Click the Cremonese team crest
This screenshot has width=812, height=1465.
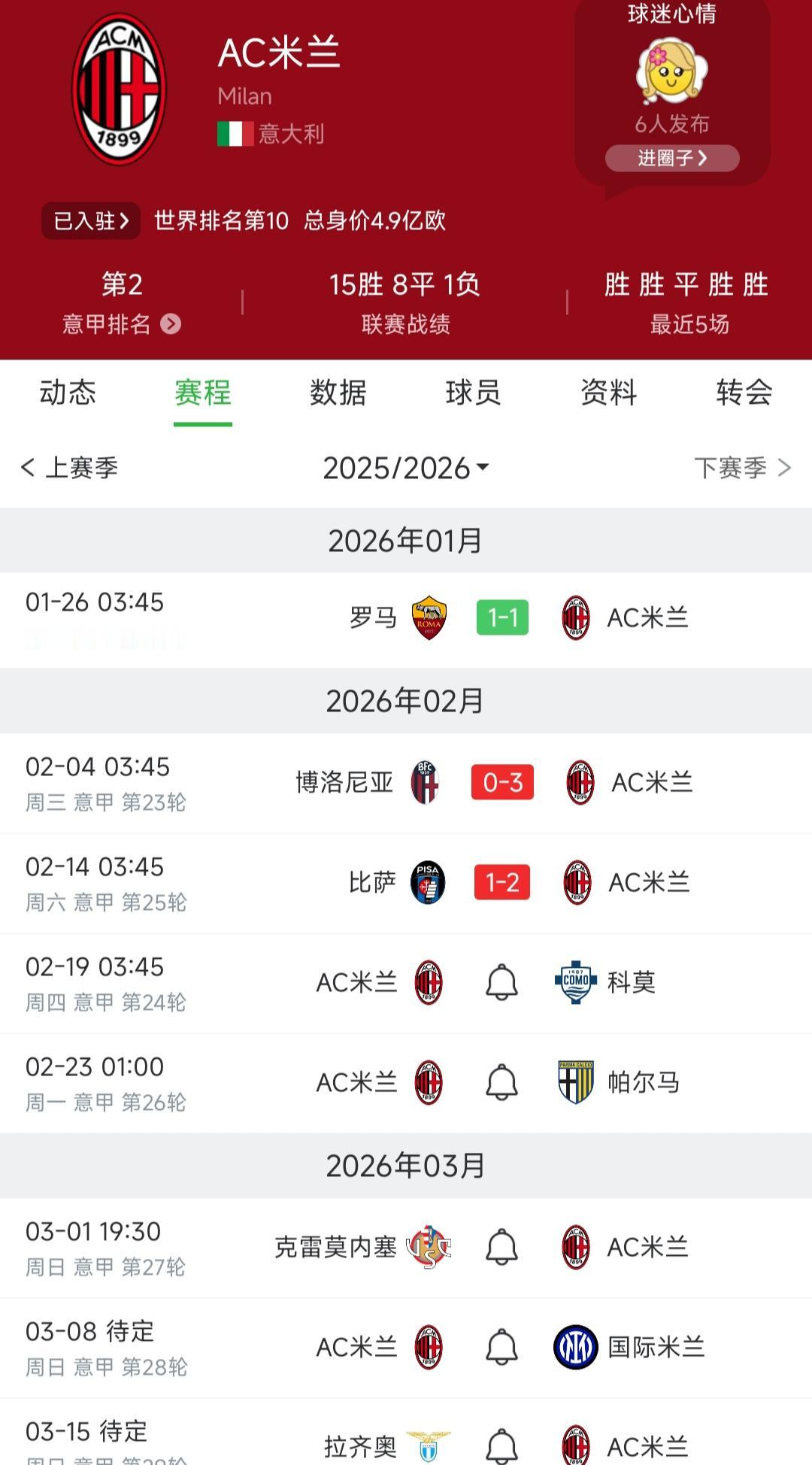coord(429,1247)
